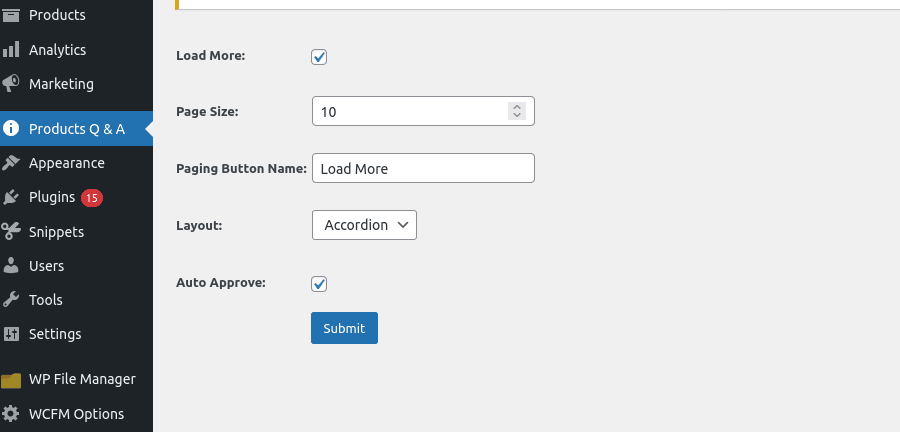Click the Tools wrench icon
This screenshot has height=432, width=900.
(11, 299)
